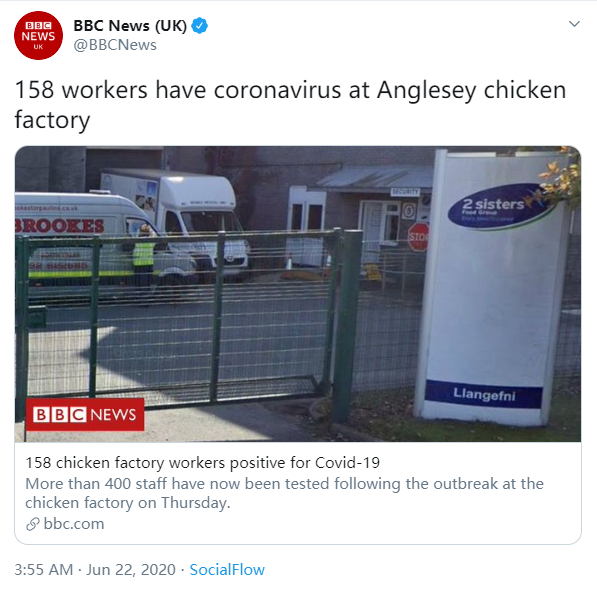Click the card description about 400 staff tested
This screenshot has height=594, width=597.
pyautogui.click(x=284, y=493)
